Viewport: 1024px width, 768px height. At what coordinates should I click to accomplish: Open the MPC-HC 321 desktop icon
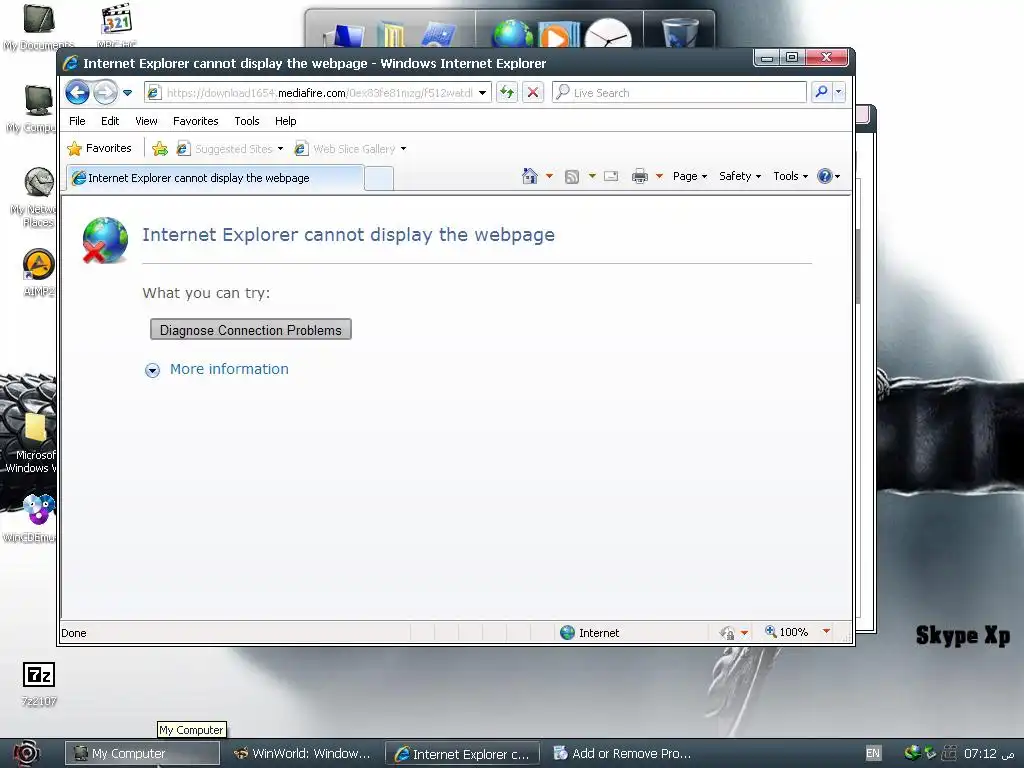tap(117, 26)
